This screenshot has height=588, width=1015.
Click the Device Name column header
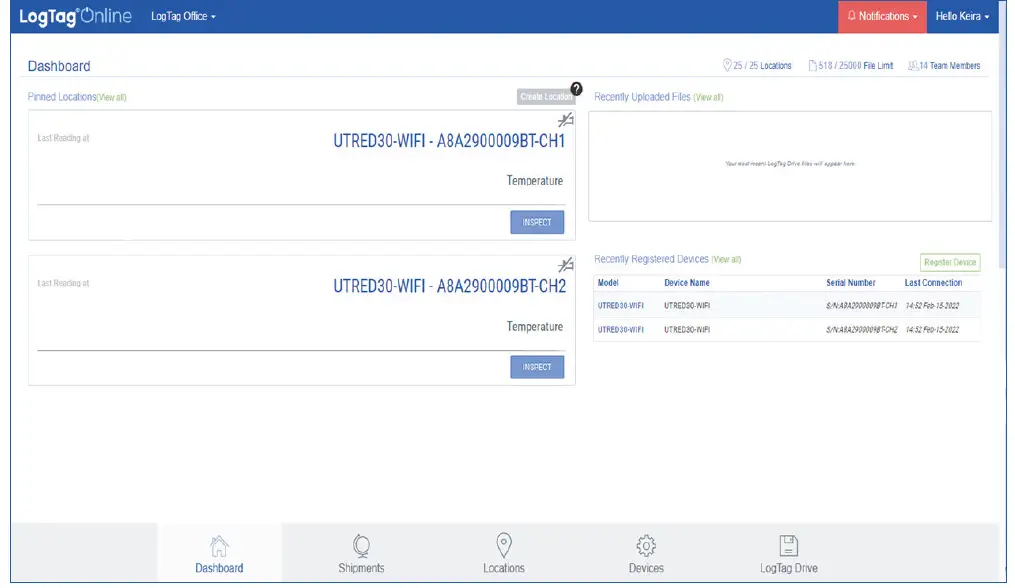point(687,283)
